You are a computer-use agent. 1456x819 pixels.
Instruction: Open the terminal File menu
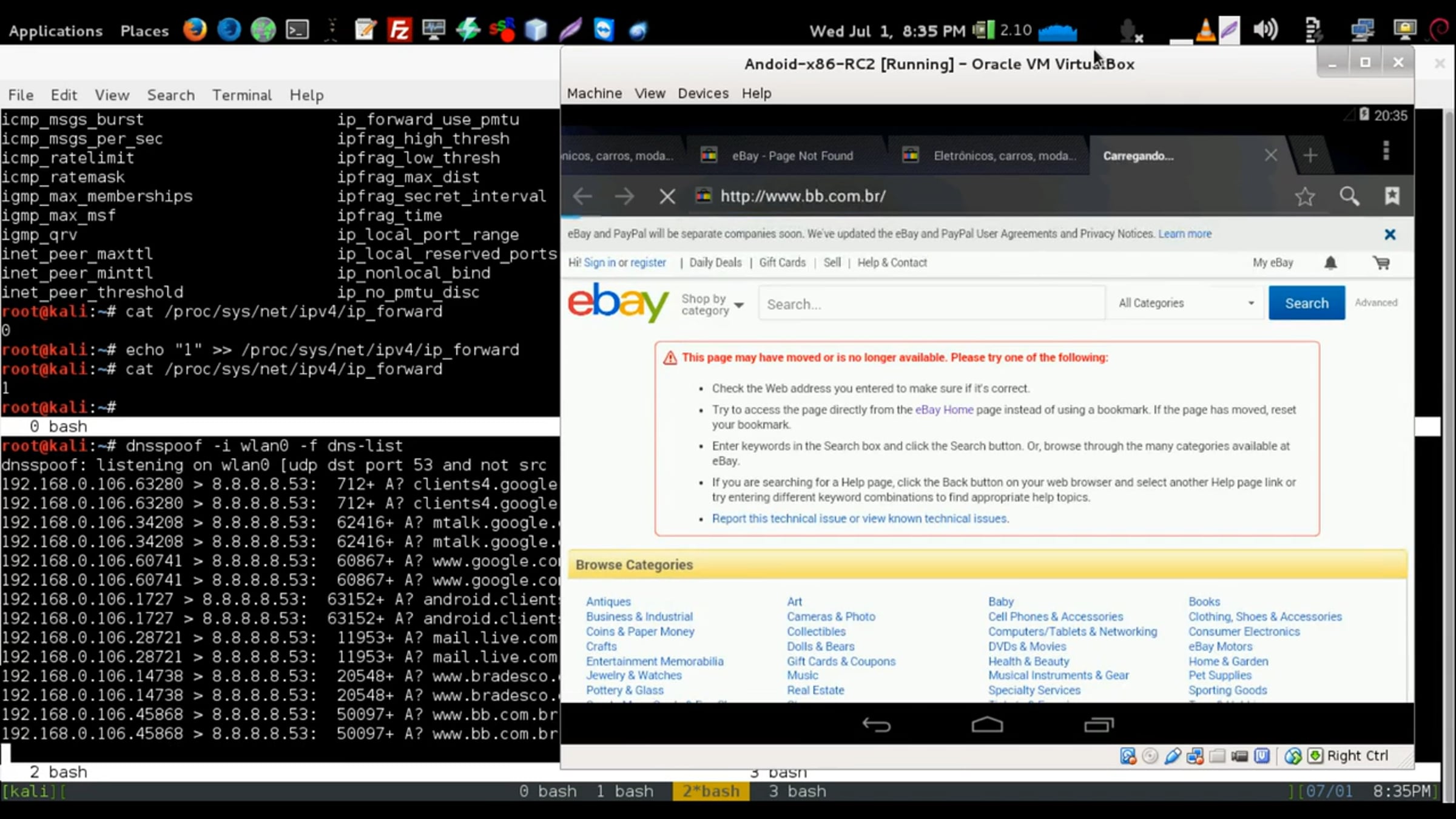(21, 95)
